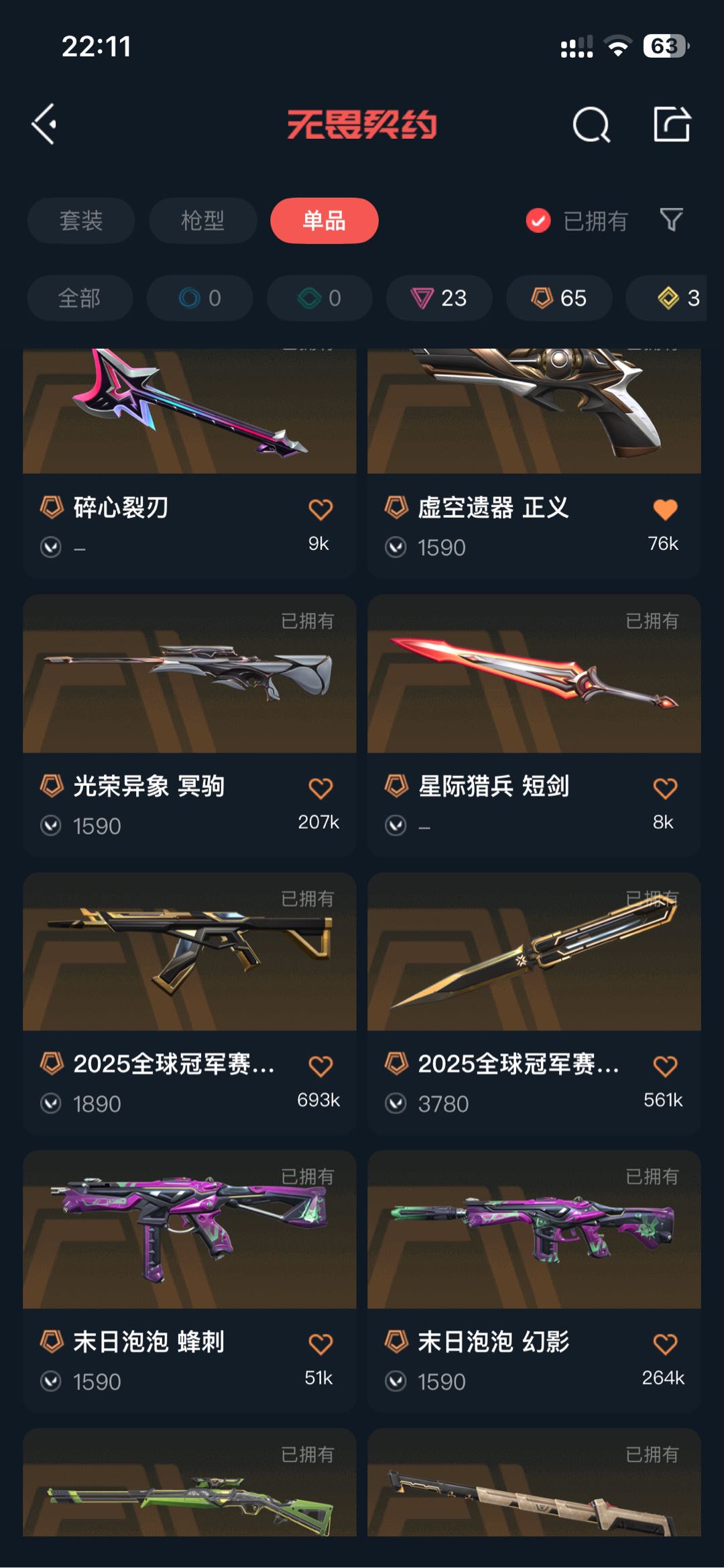The width and height of the screenshot is (724, 1568).
Task: Open 2025全球冠军赛 rifle skin card
Action: click(x=190, y=1003)
